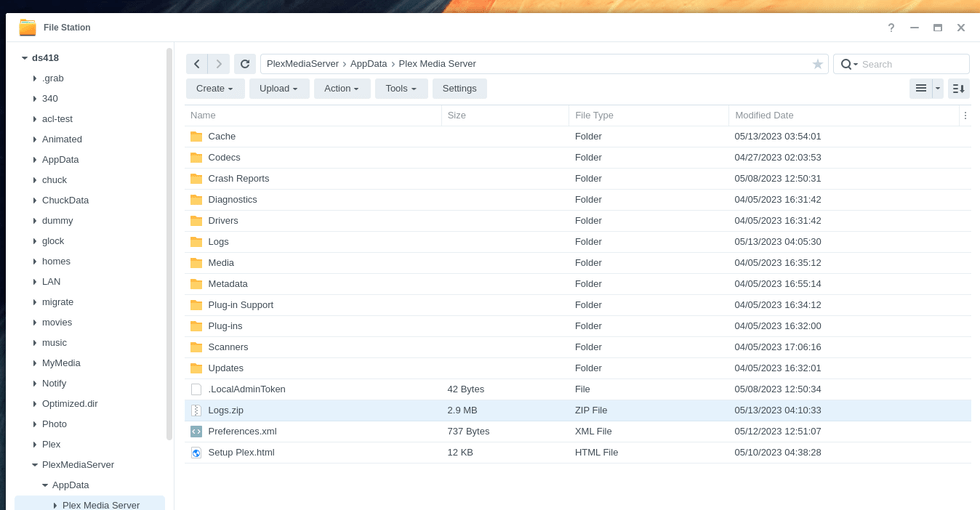Go forward with the right arrow button
The image size is (980, 510).
click(x=219, y=64)
